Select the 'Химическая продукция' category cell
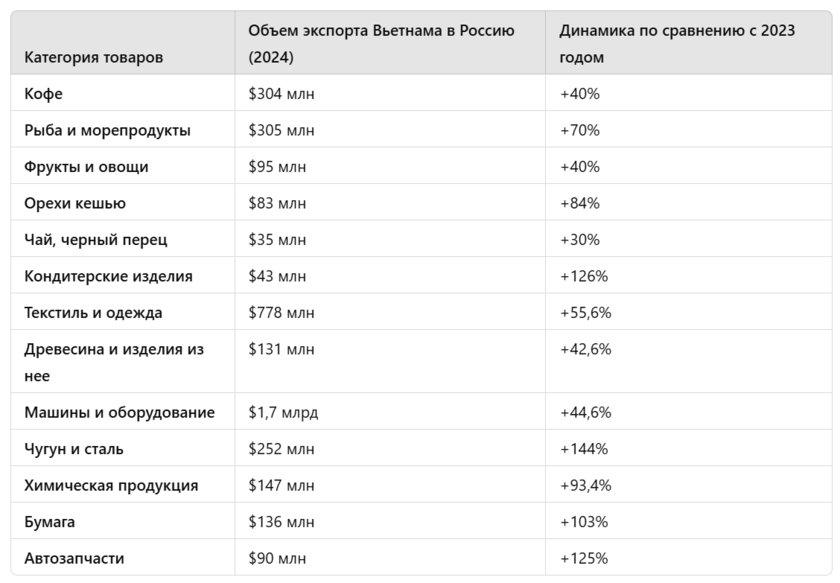 pos(111,485)
